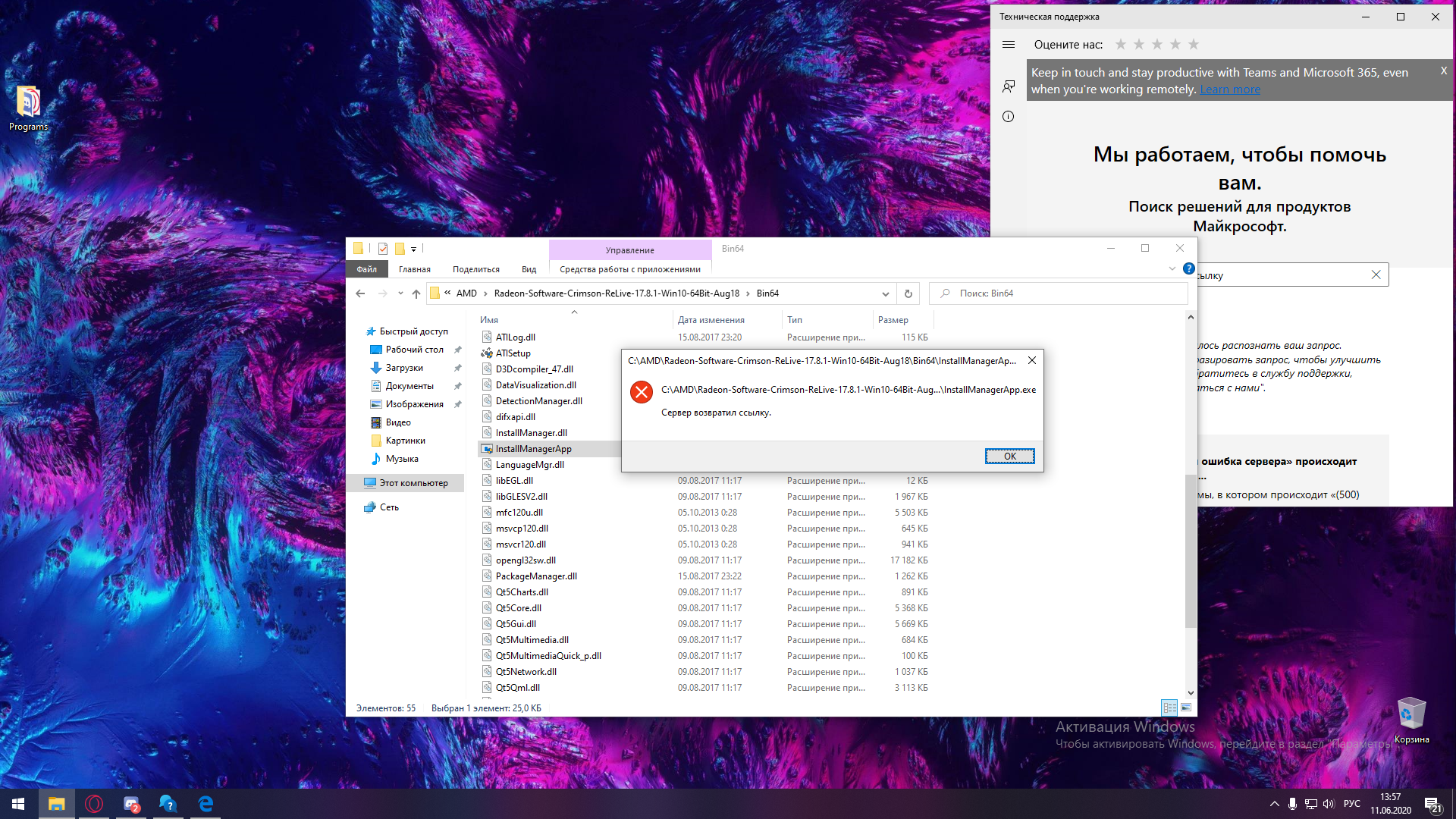This screenshot has width=1456, height=819.
Task: Select the Qt5Core.dll file
Action: 519,608
